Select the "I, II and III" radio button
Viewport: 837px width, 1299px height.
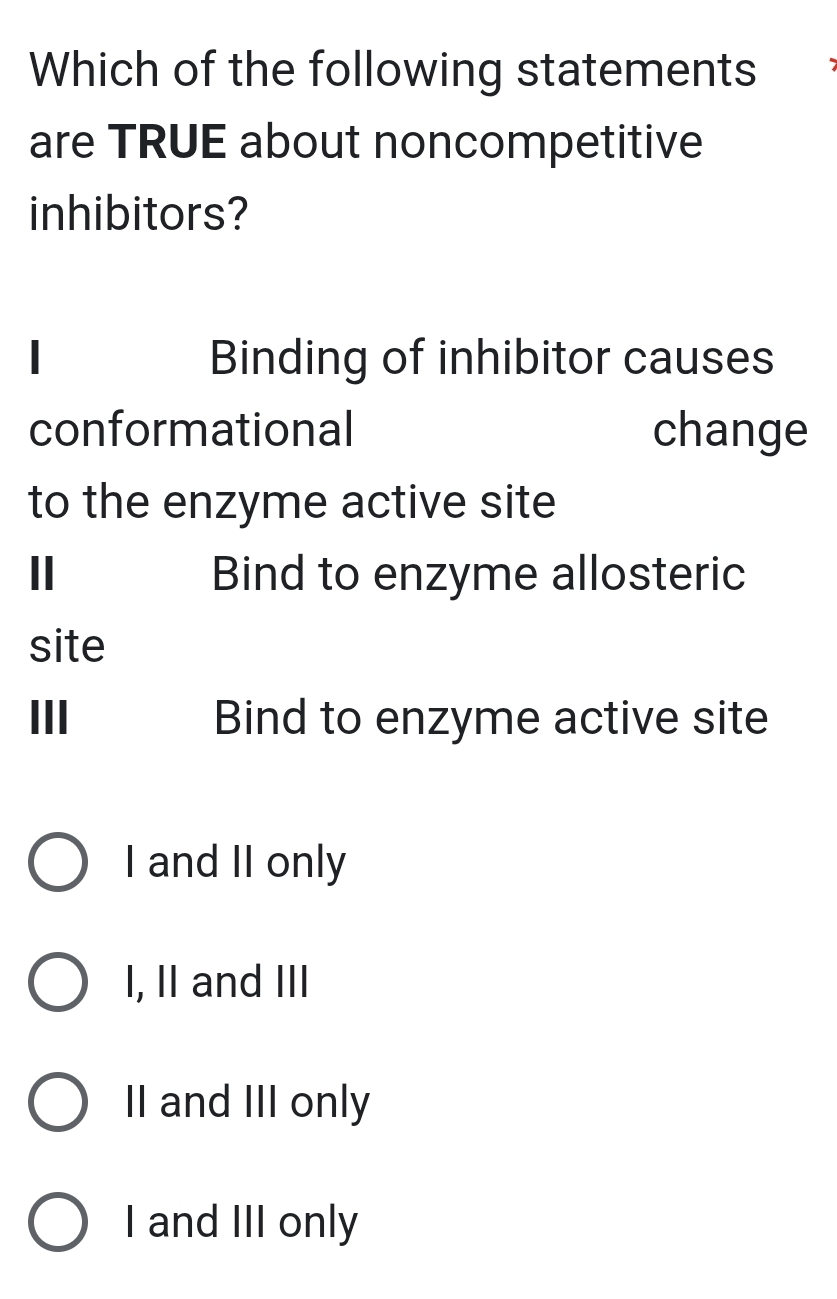pos(57,982)
